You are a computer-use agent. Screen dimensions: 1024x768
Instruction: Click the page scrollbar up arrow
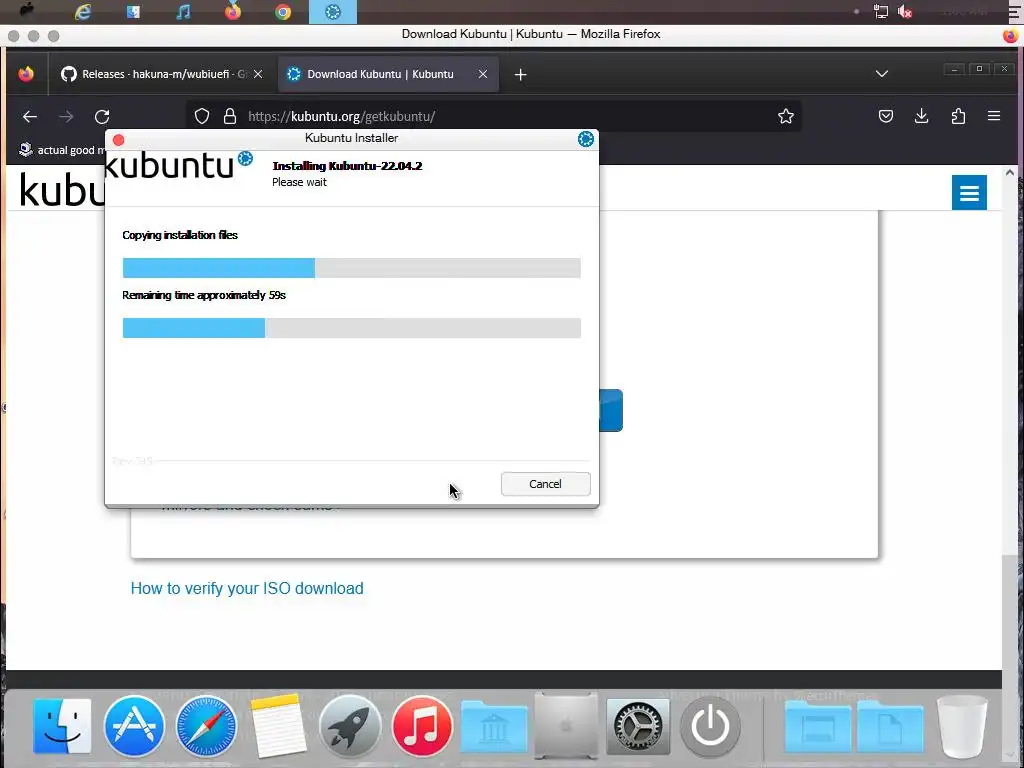1010,173
